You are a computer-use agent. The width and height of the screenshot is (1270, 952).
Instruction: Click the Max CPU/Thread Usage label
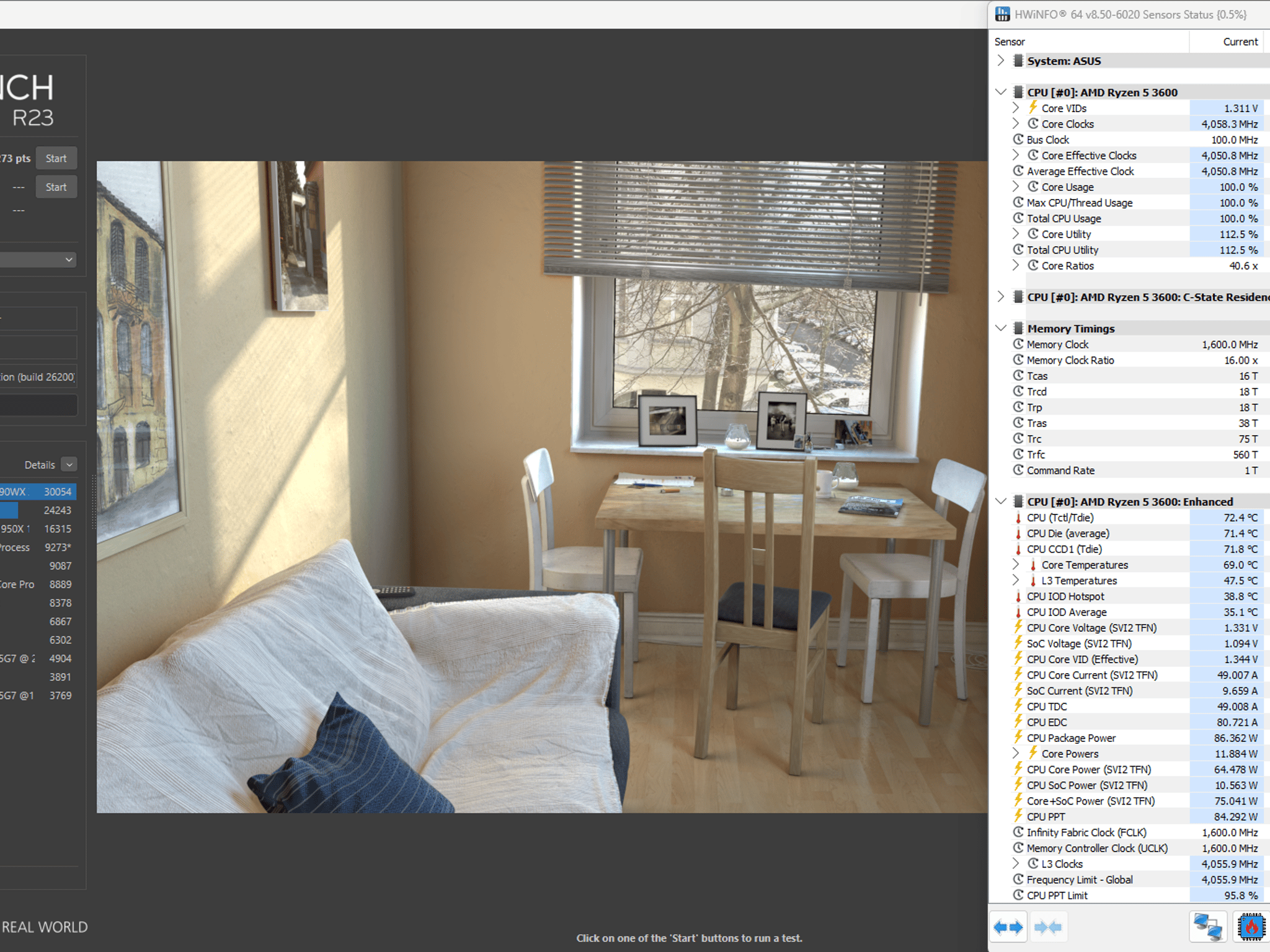coord(1080,203)
